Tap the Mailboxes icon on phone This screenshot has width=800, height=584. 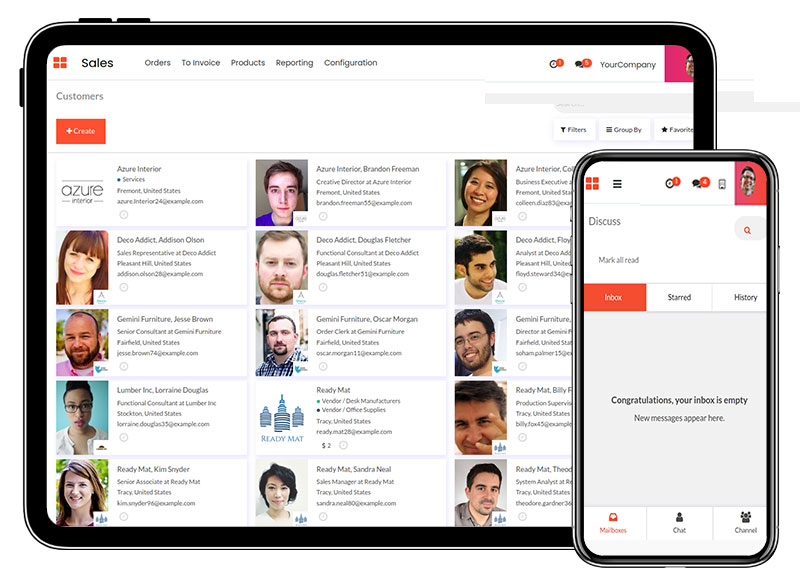coord(613,517)
